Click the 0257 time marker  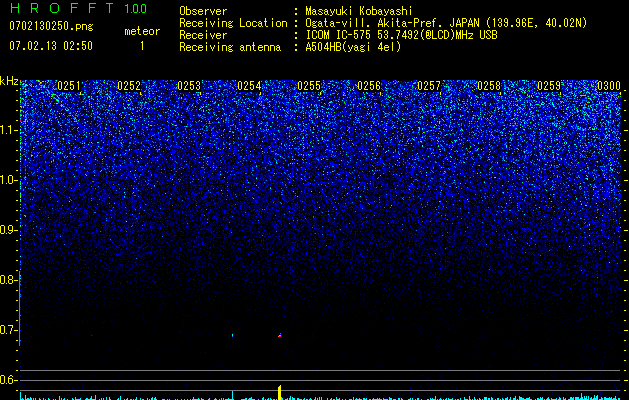pos(429,86)
